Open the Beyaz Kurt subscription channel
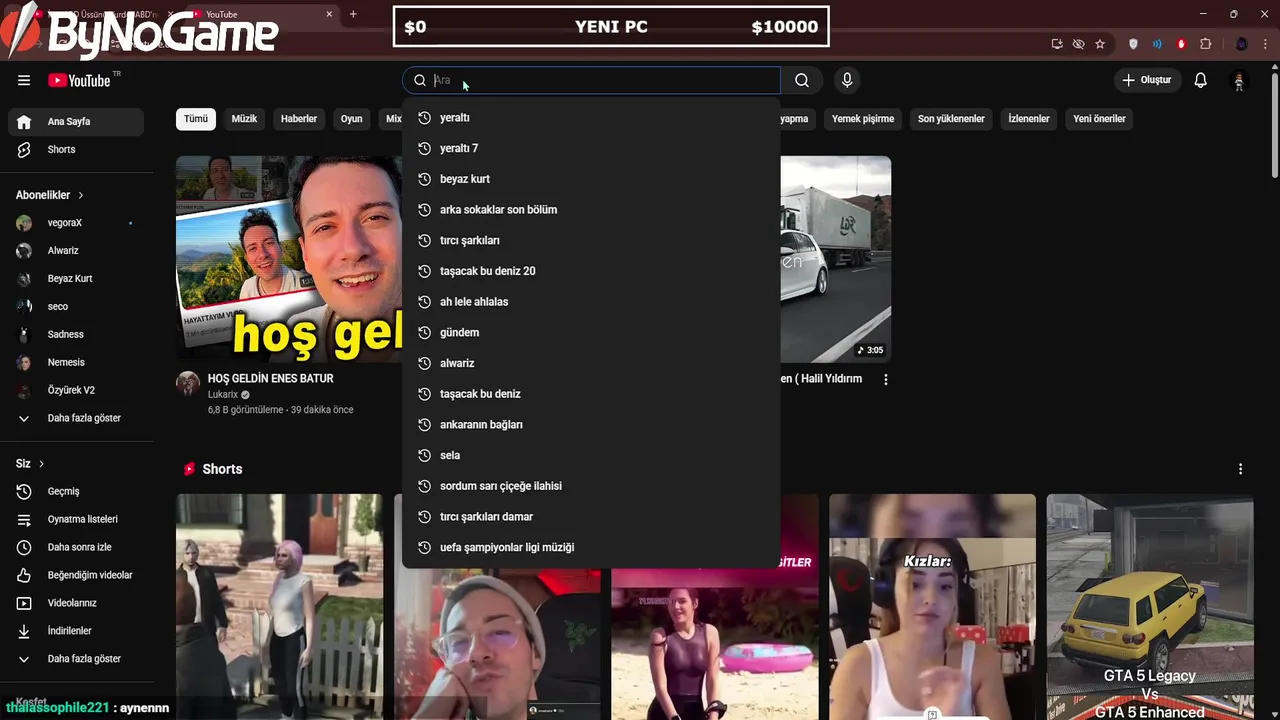This screenshot has height=720, width=1280. pos(77,279)
